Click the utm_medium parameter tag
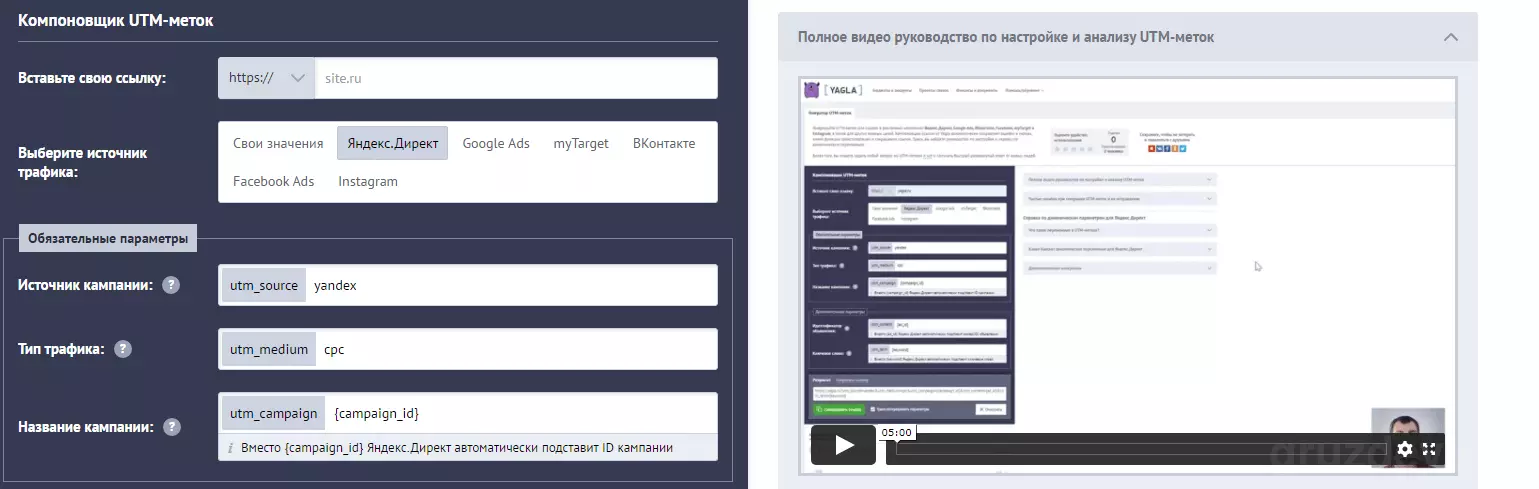This screenshot has width=1539, height=489. 269,349
